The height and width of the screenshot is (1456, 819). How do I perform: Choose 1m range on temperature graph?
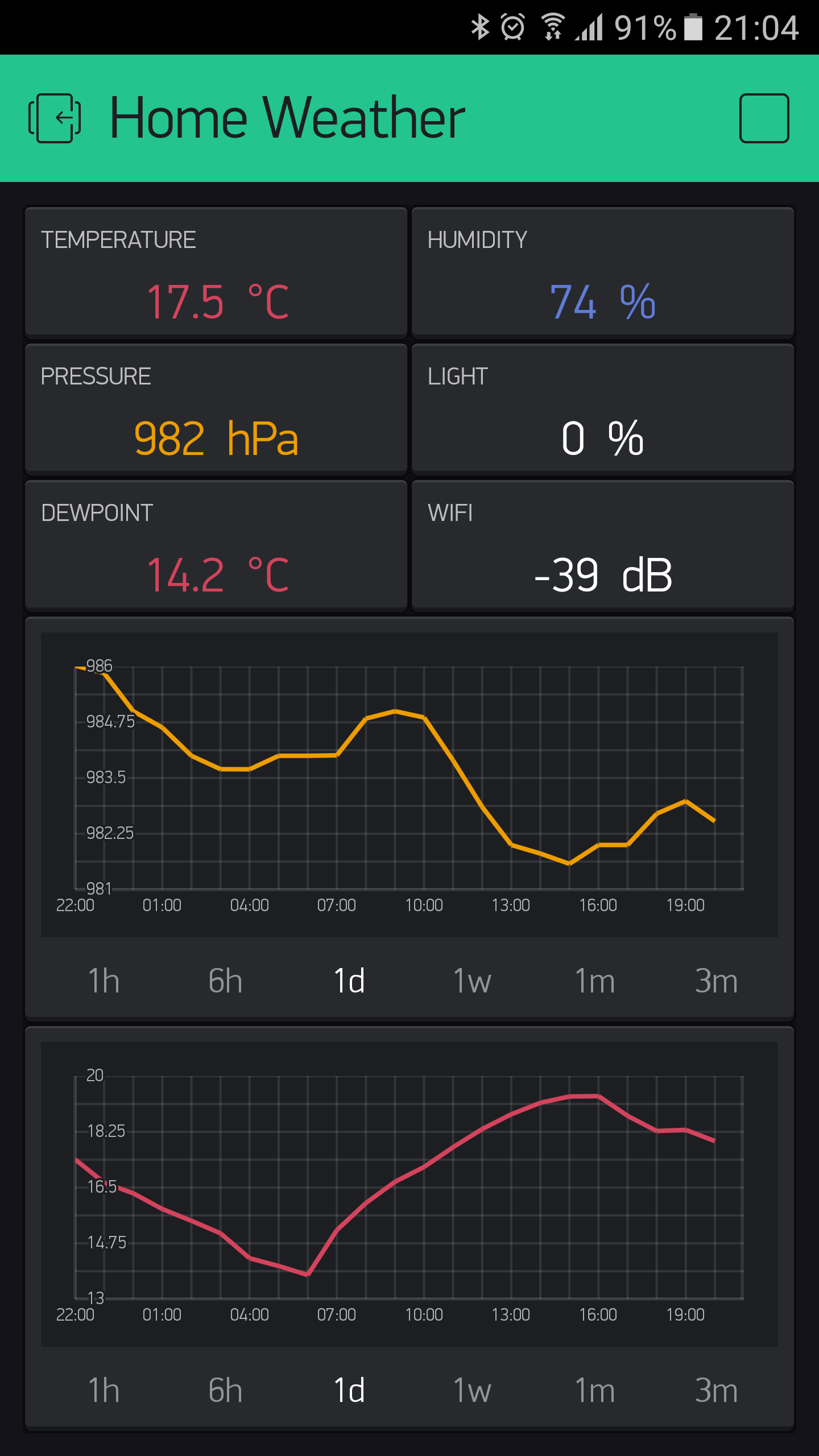click(x=595, y=1390)
